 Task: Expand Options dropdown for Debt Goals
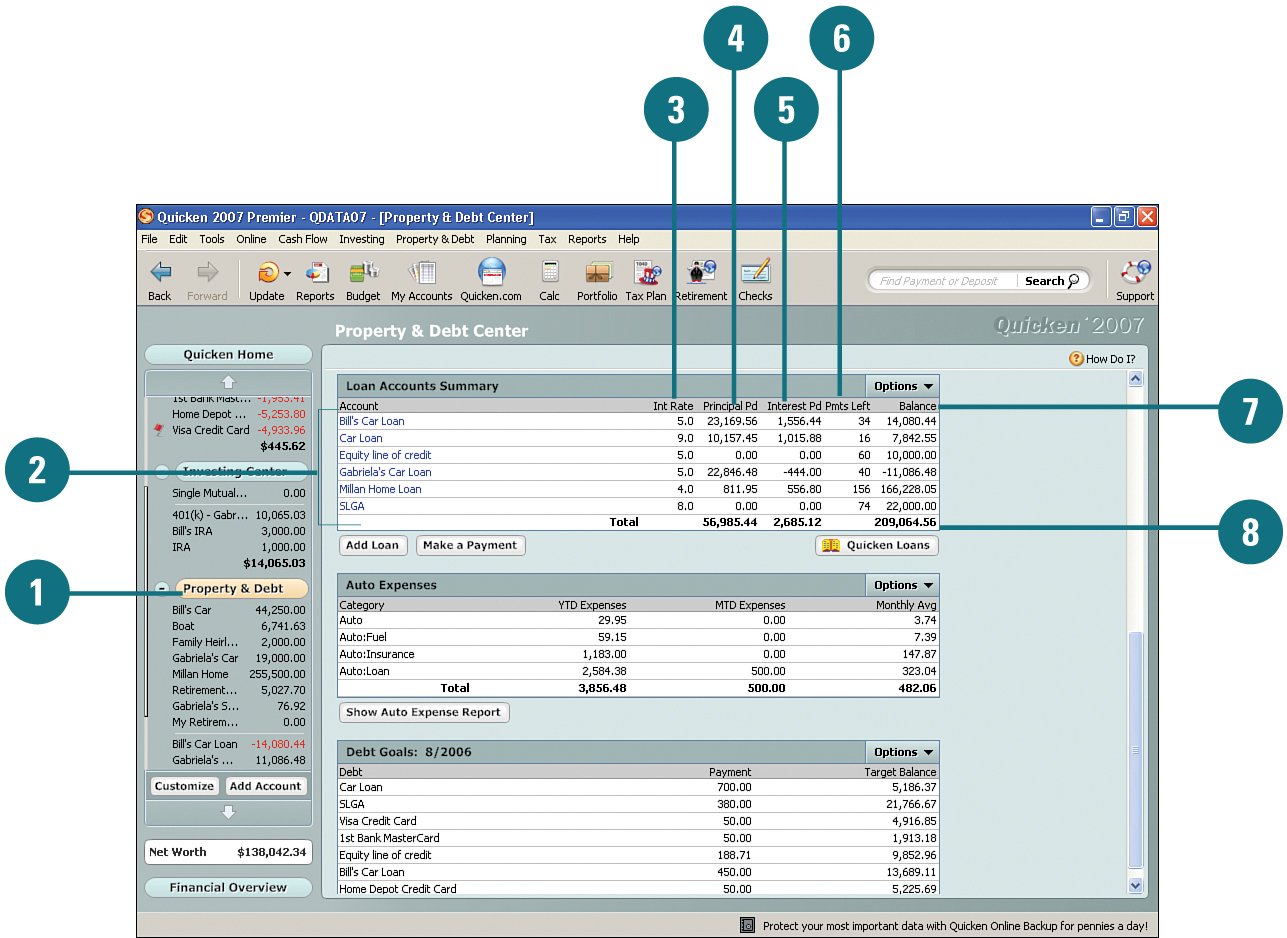pyautogui.click(x=902, y=752)
